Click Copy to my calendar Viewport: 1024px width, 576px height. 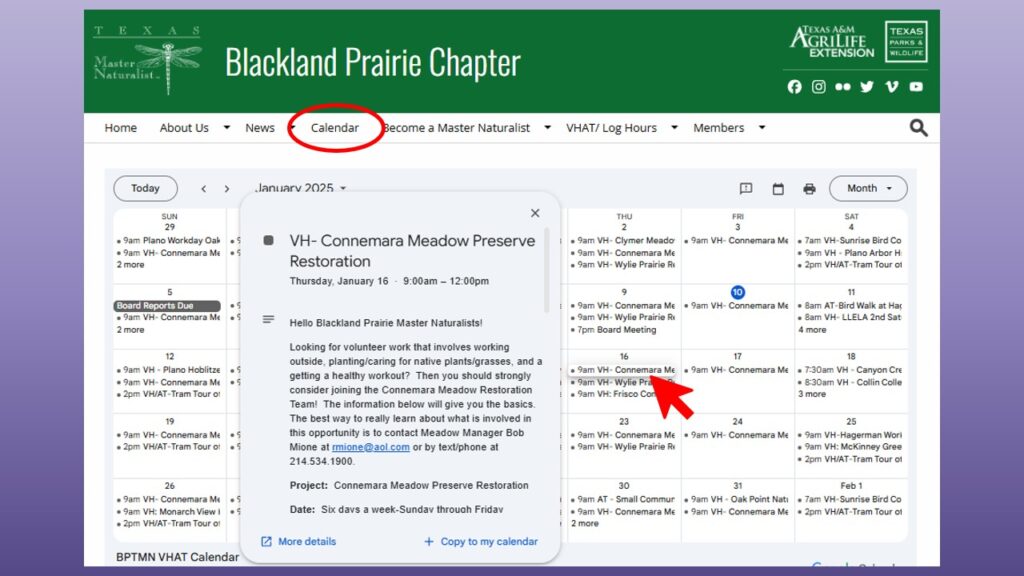tap(481, 542)
